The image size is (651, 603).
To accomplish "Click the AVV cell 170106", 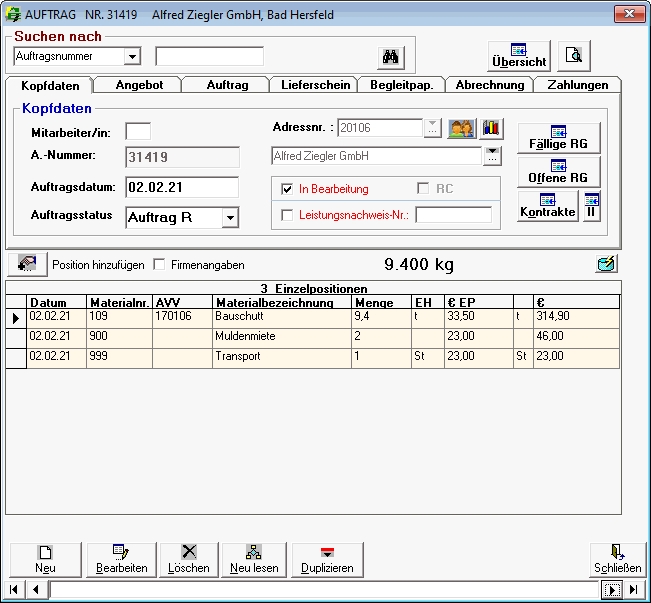I will point(182,318).
